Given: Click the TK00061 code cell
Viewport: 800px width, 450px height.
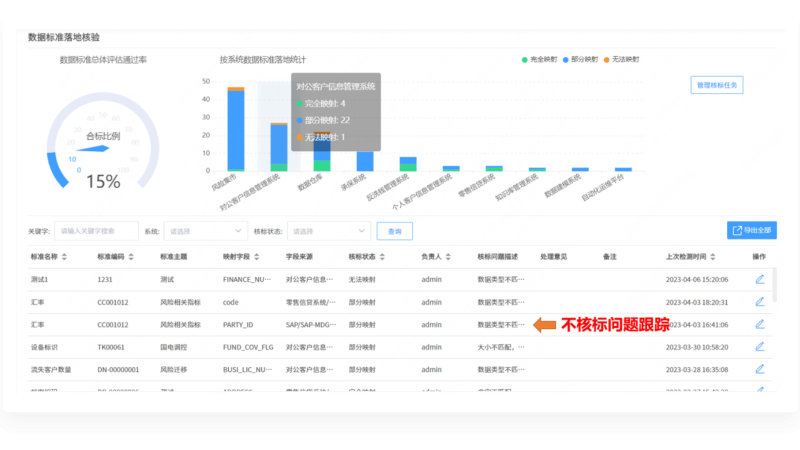Looking at the screenshot, I should click(111, 347).
